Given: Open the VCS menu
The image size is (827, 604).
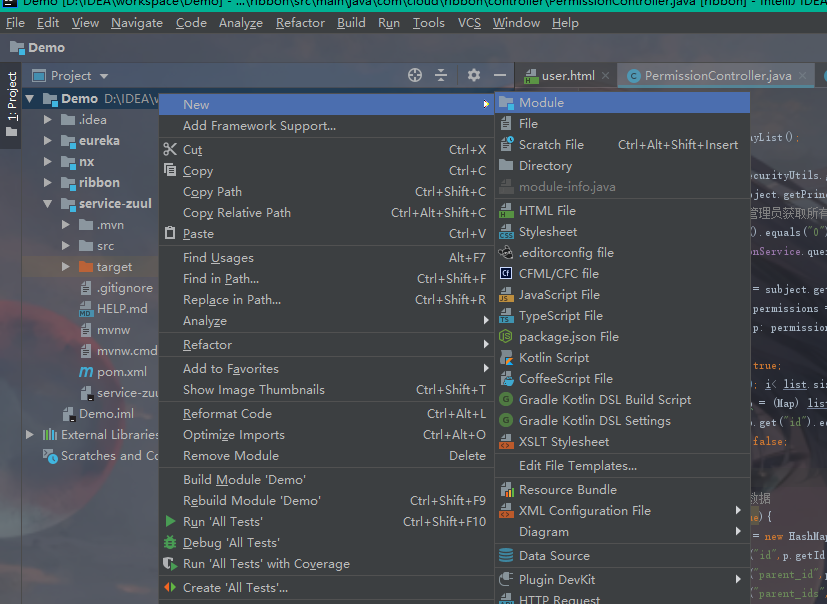Looking at the screenshot, I should tap(469, 23).
